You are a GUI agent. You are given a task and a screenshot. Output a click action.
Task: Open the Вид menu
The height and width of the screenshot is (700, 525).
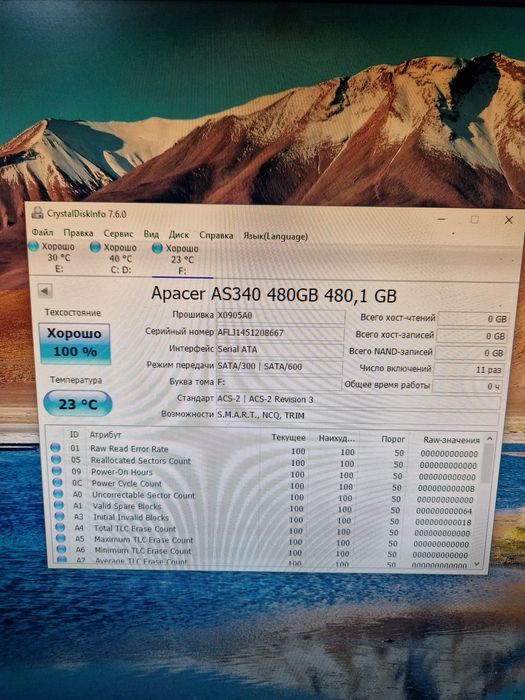[x=151, y=234]
